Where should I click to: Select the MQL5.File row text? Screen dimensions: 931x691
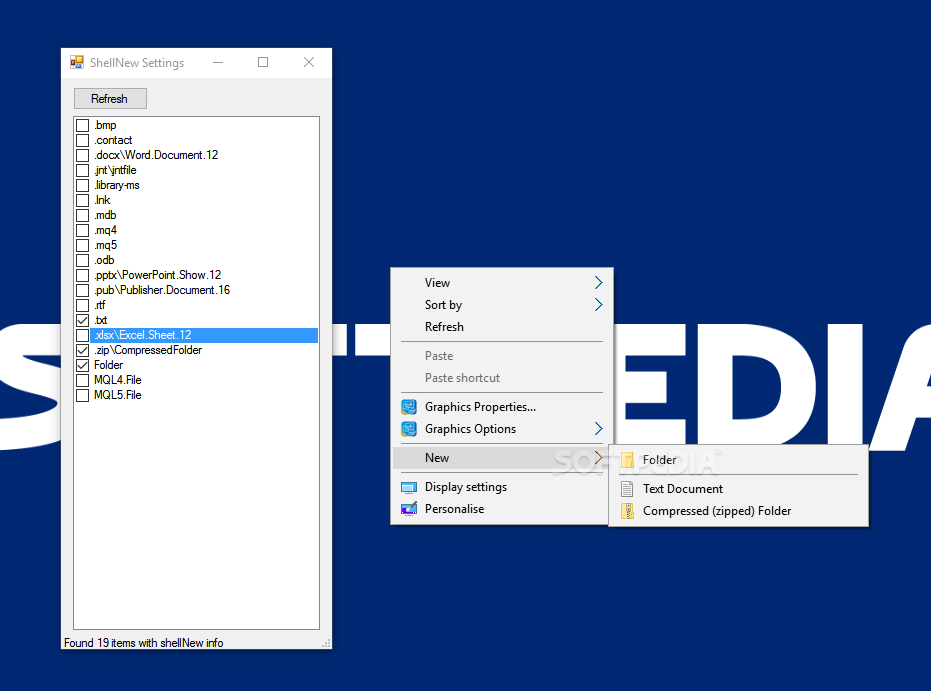click(118, 395)
